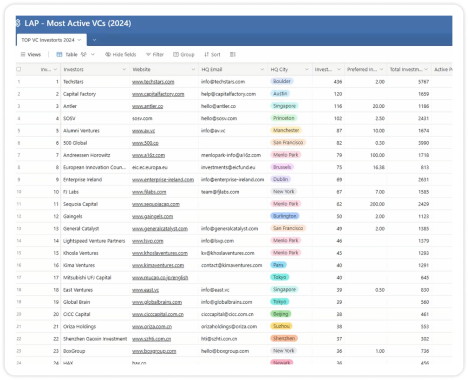Click the Brussels city tag

(x=282, y=167)
